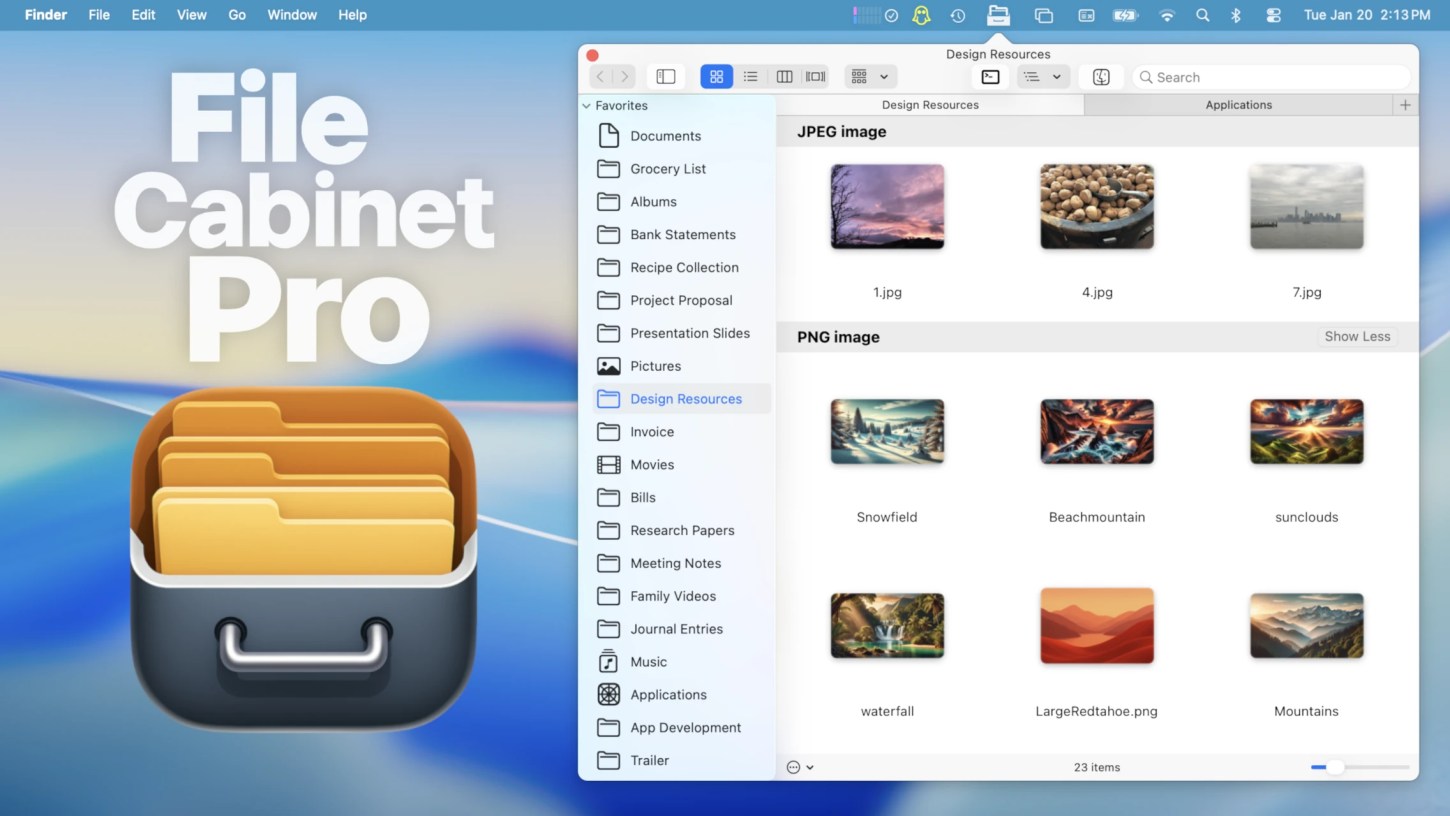Open the sort options dropdown
Image resolution: width=1450 pixels, height=816 pixels.
pos(1043,76)
